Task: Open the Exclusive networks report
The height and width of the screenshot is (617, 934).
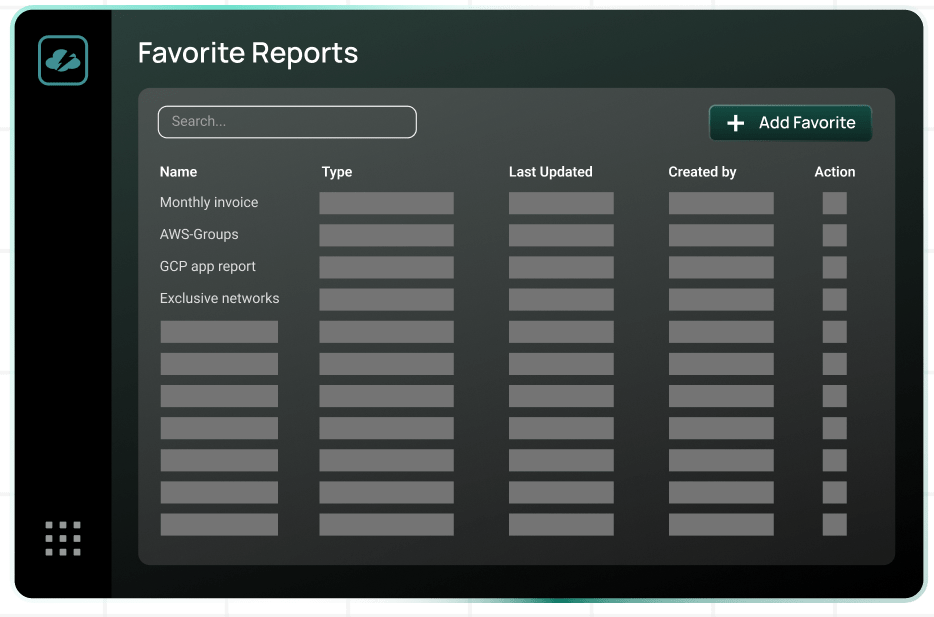Action: click(219, 298)
